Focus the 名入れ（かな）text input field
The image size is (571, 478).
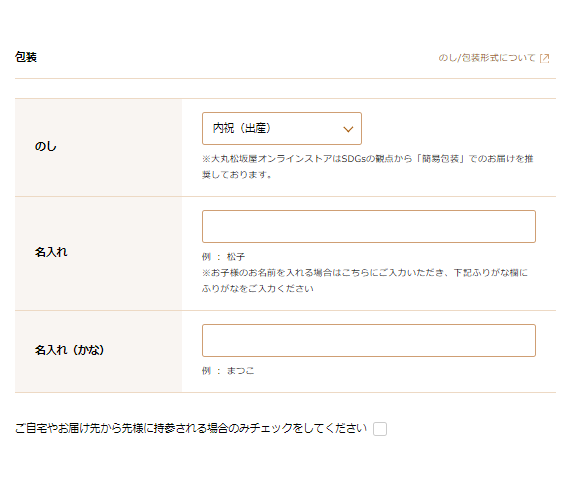[369, 340]
